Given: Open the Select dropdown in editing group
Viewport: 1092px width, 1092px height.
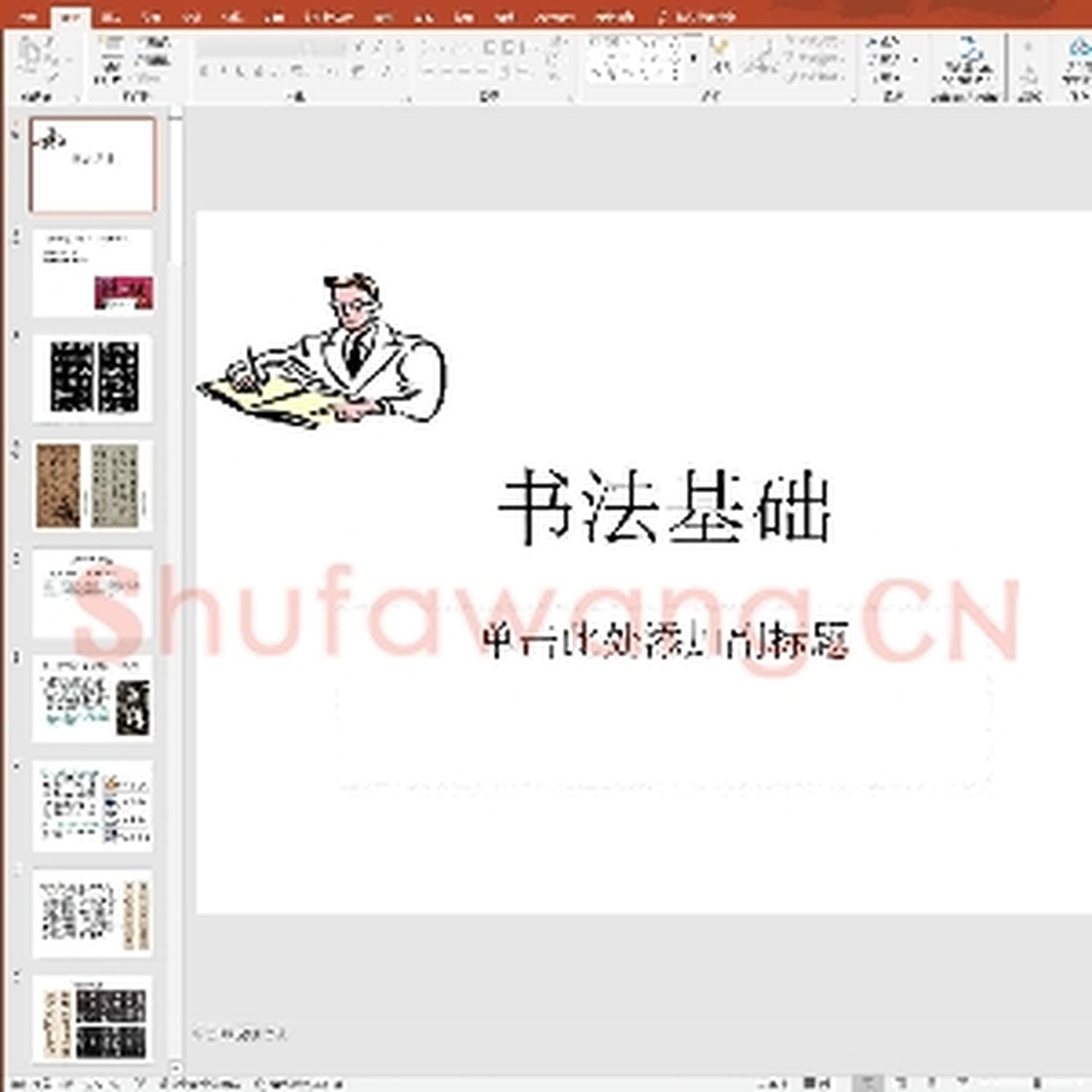Looking at the screenshot, I should 885,76.
